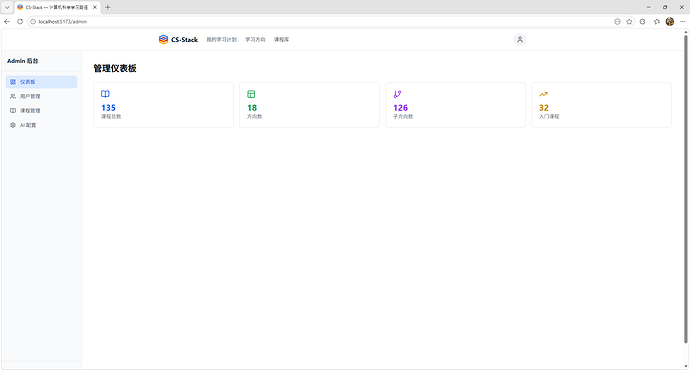
Task: Click the book icon beside 课程管理
Action: click(13, 110)
